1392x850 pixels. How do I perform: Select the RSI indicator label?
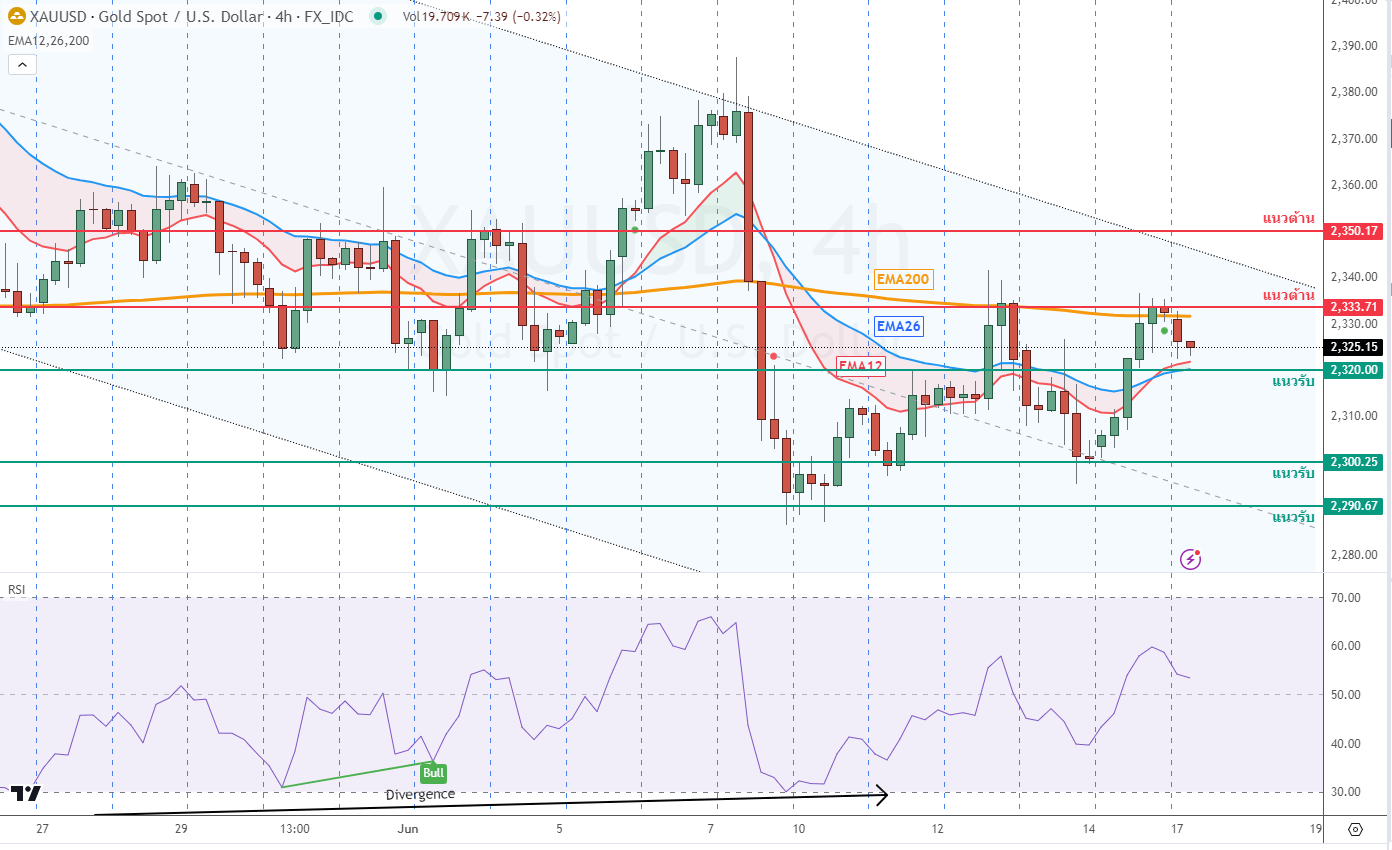click(x=16, y=590)
